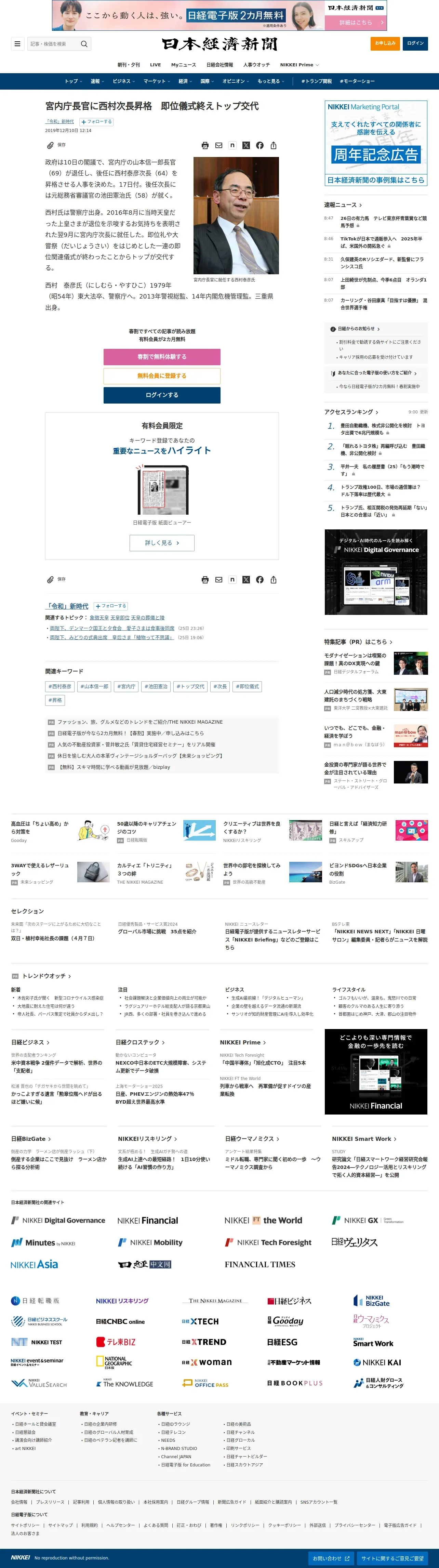Open ranking item 1 豊田自動織機 article

pos(382,429)
